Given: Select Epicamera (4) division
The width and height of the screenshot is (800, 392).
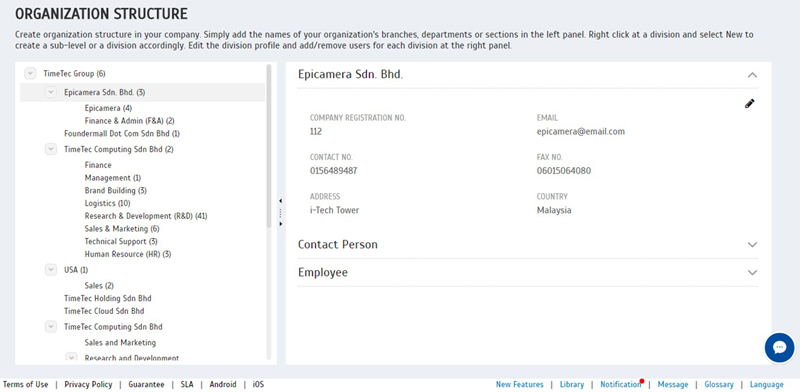Looking at the screenshot, I should click(x=108, y=108).
